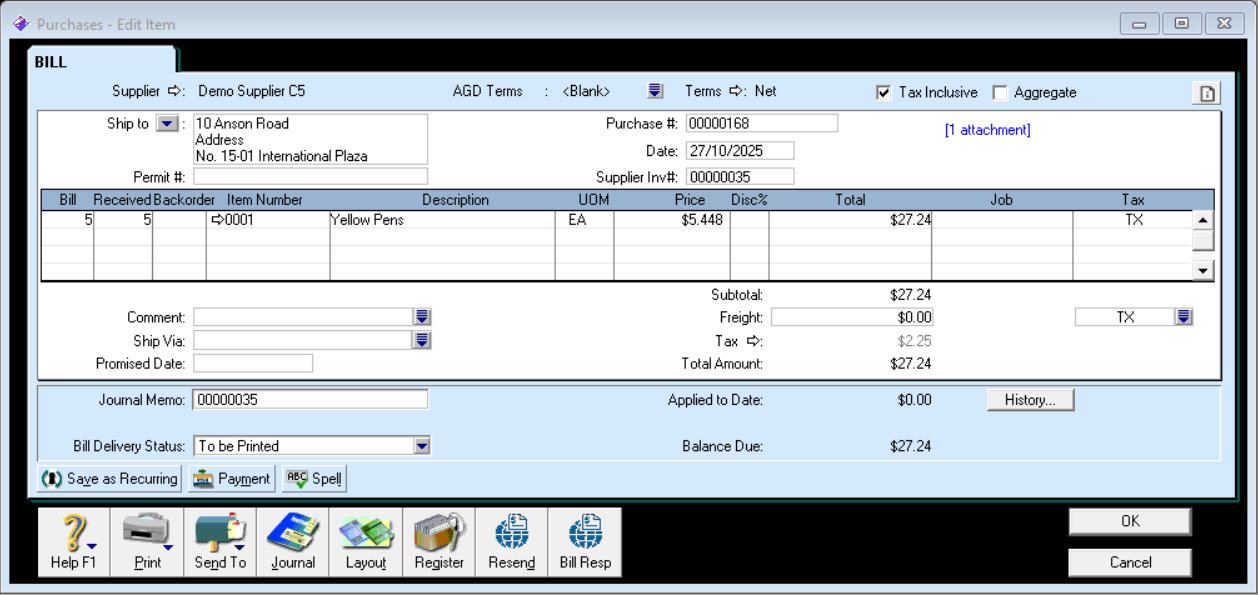Click the Purchase # field
Screen dimensions: 1258x595
point(761,124)
